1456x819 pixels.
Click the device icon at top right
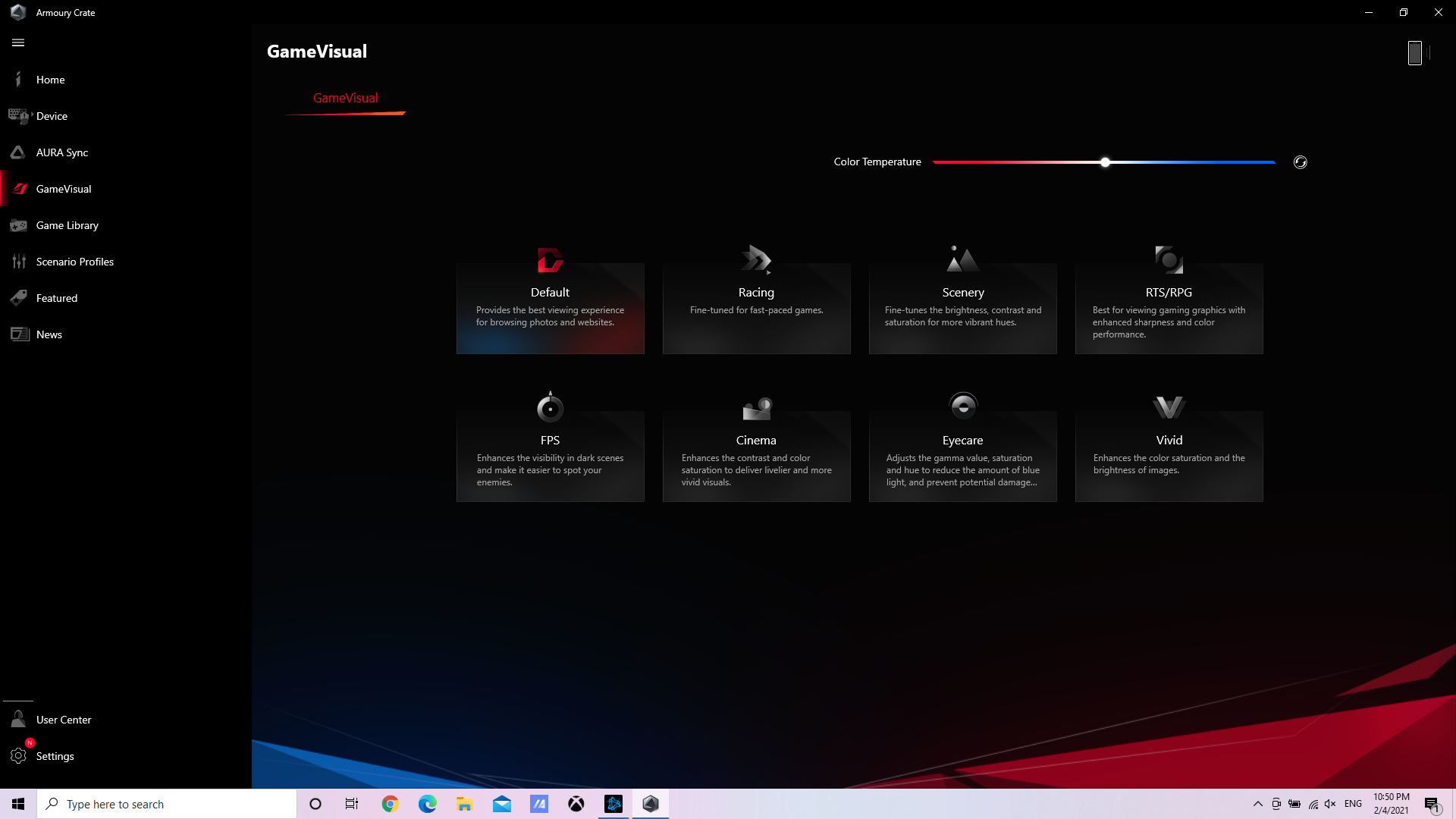pos(1414,52)
